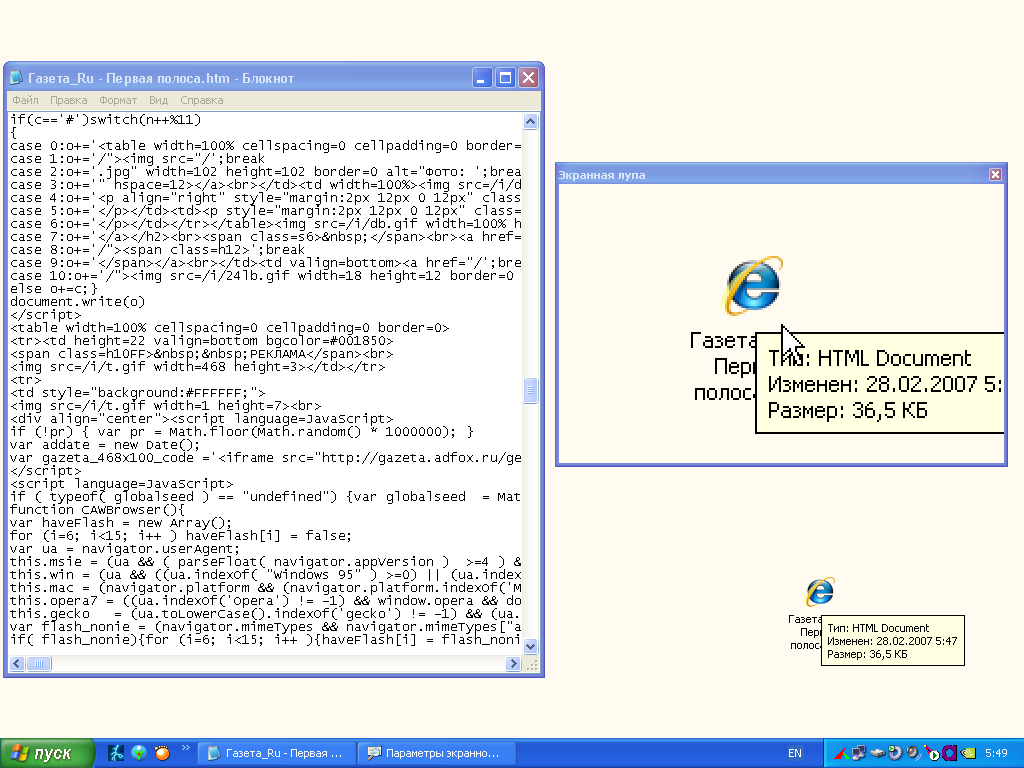The image size is (1024, 768).
Task: Click the Internet Explorer HTML file desktop icon
Action: (820, 592)
